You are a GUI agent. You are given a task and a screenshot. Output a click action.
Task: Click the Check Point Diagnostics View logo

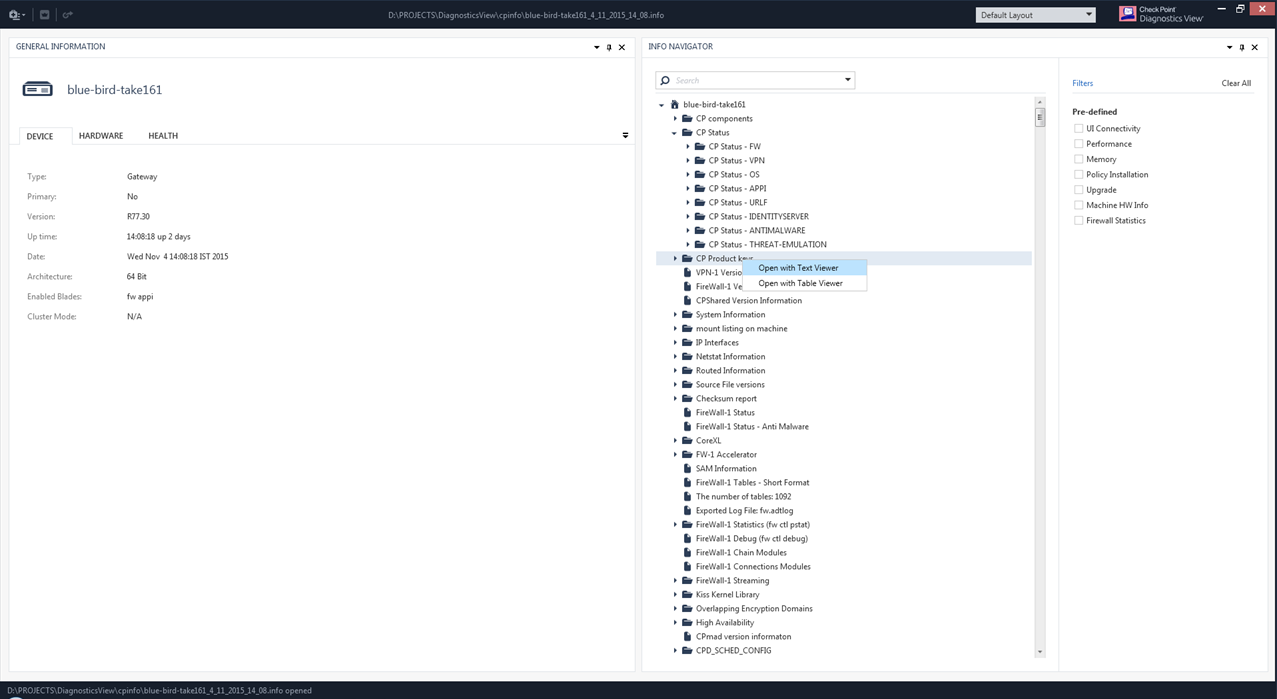1161,14
